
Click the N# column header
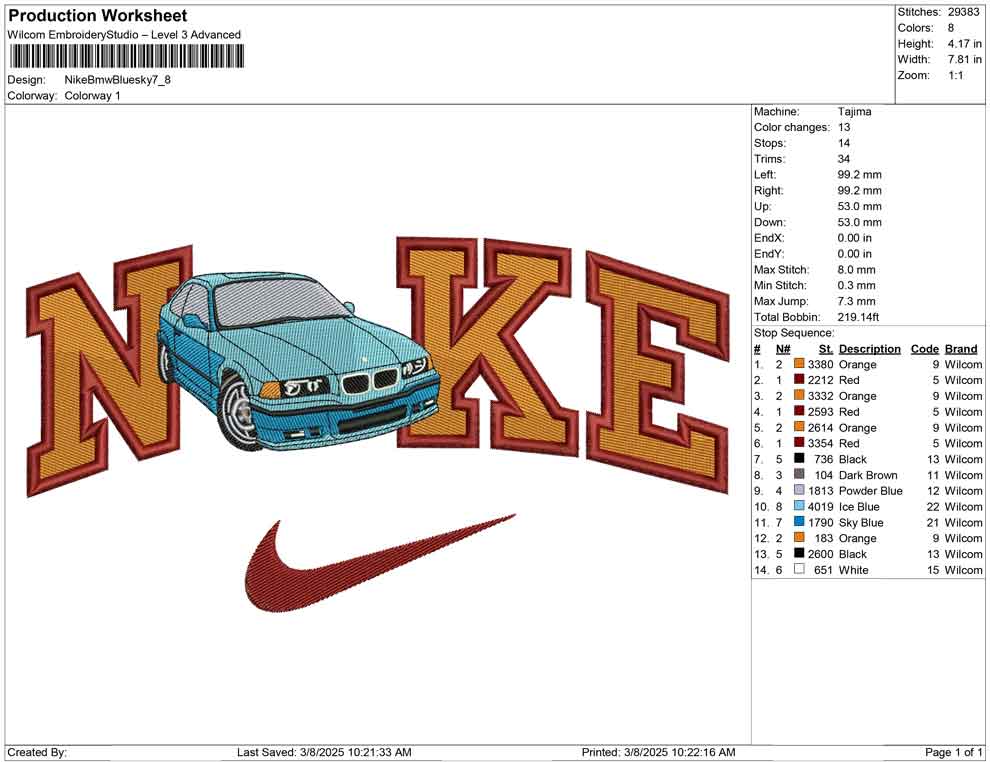pos(783,348)
